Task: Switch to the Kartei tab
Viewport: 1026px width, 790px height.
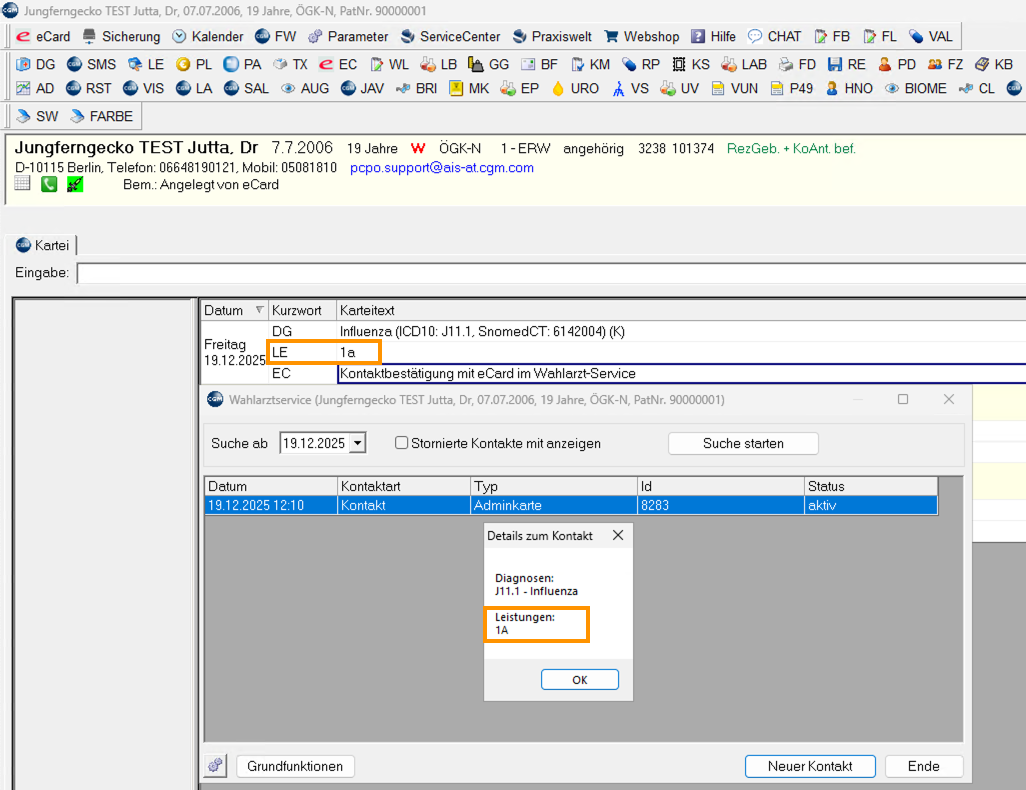Action: (43, 245)
